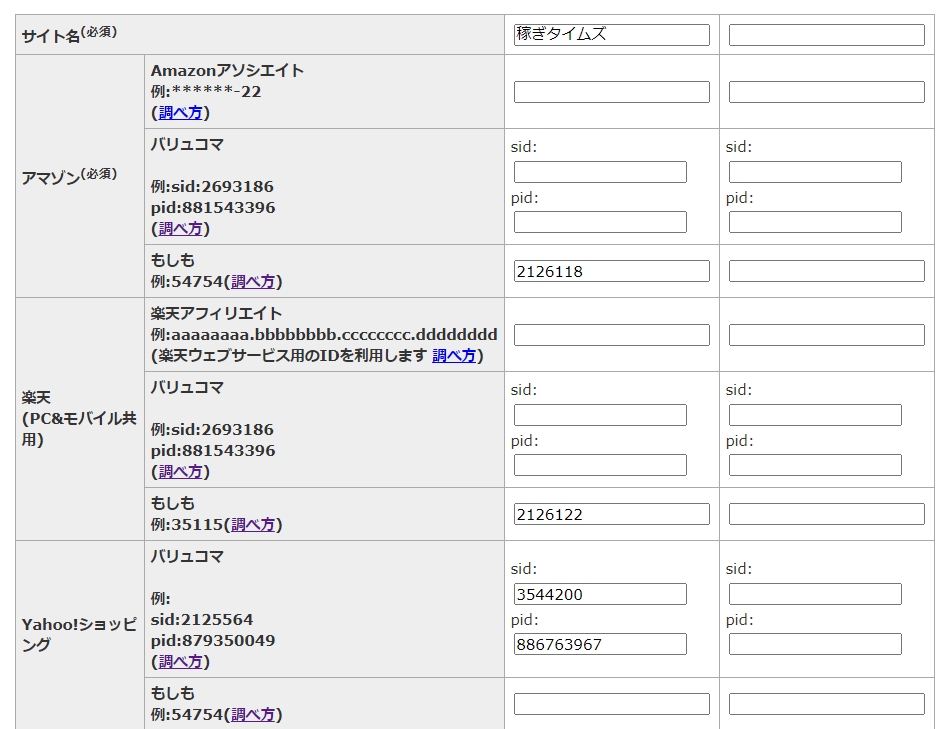Click second-column Amazonアソシエイト ID input field
The height and width of the screenshot is (729, 950).
click(826, 92)
